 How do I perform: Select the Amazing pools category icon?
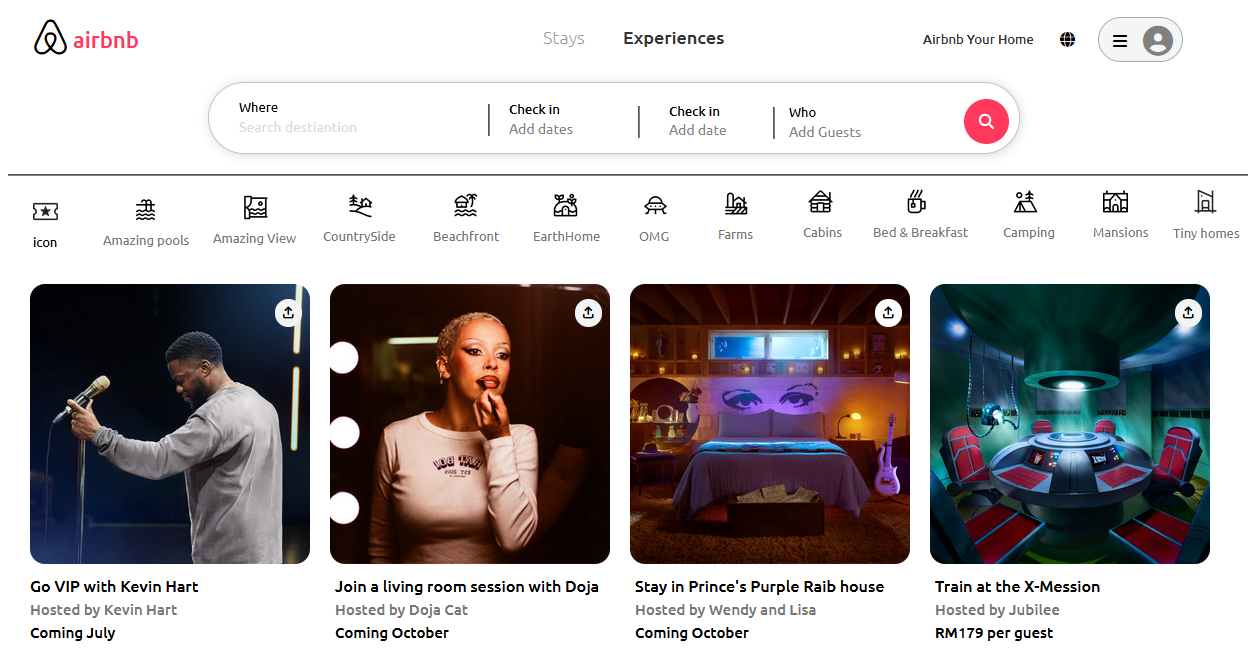click(146, 210)
